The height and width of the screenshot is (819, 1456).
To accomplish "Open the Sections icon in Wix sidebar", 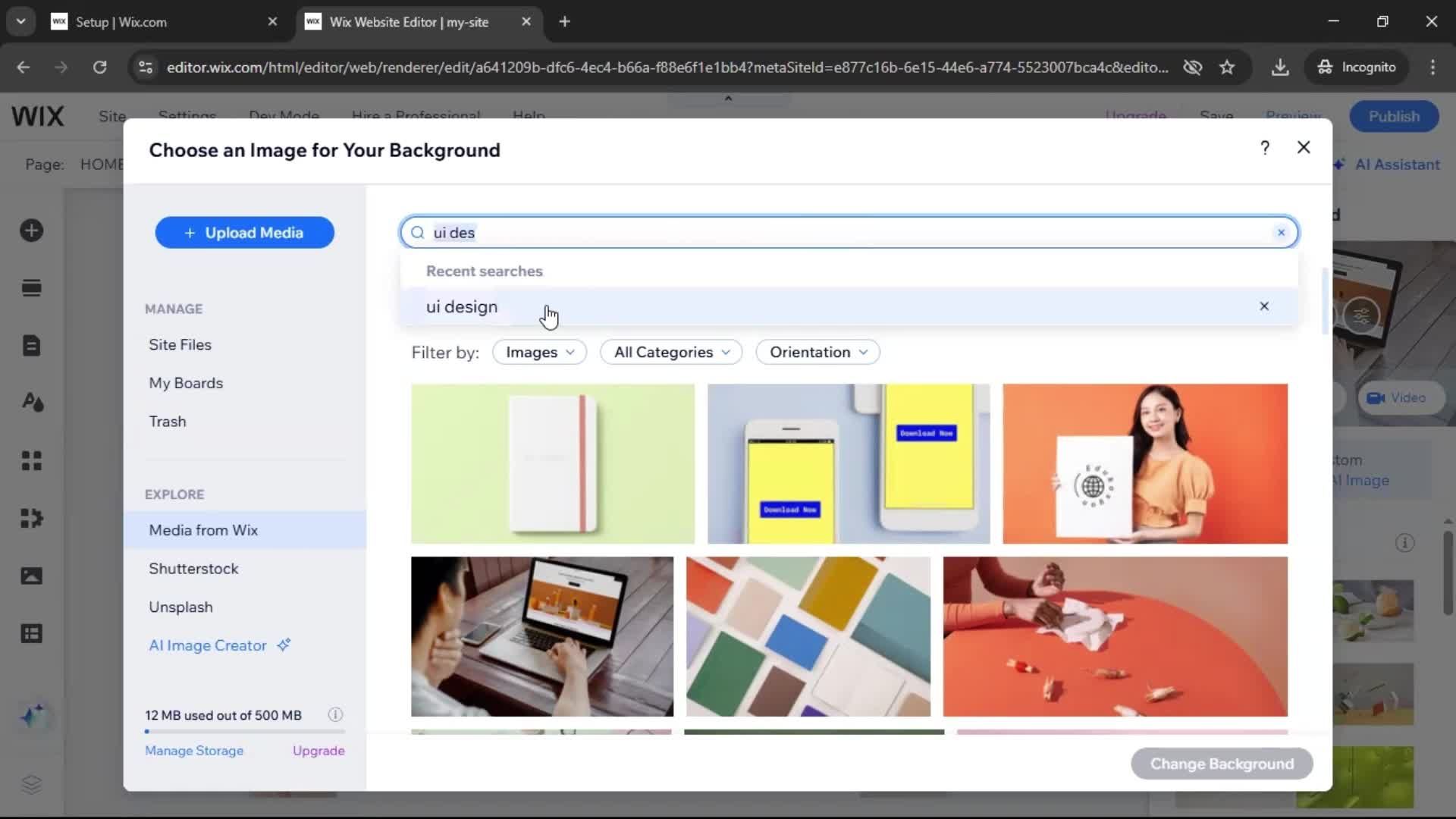I will [31, 288].
